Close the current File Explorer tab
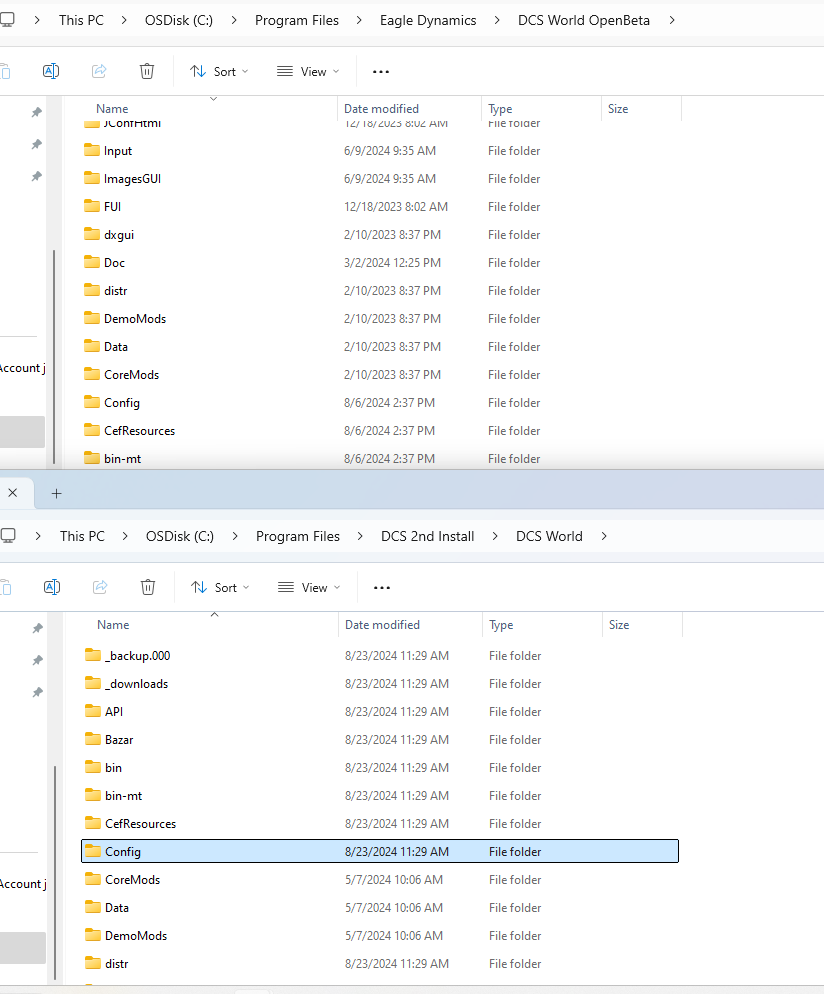 click(13, 493)
